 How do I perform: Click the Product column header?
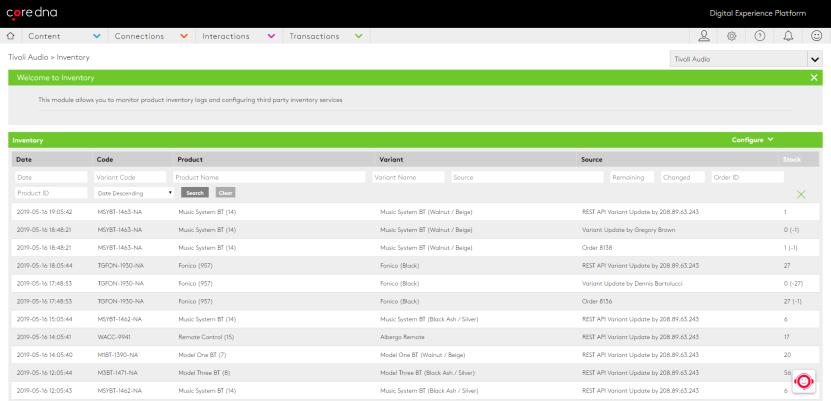pyautogui.click(x=190, y=159)
